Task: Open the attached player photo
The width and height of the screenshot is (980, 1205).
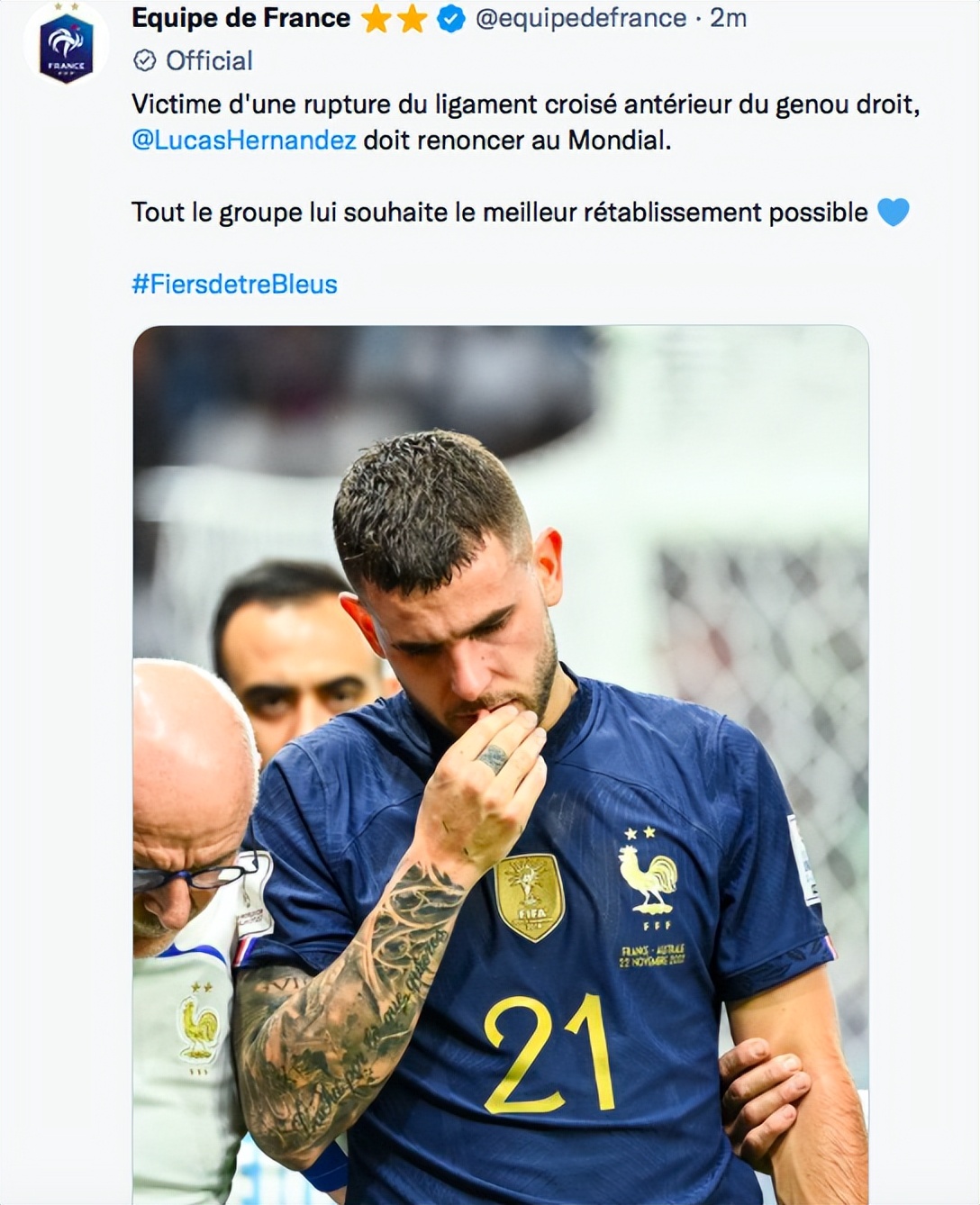Action: click(x=501, y=765)
